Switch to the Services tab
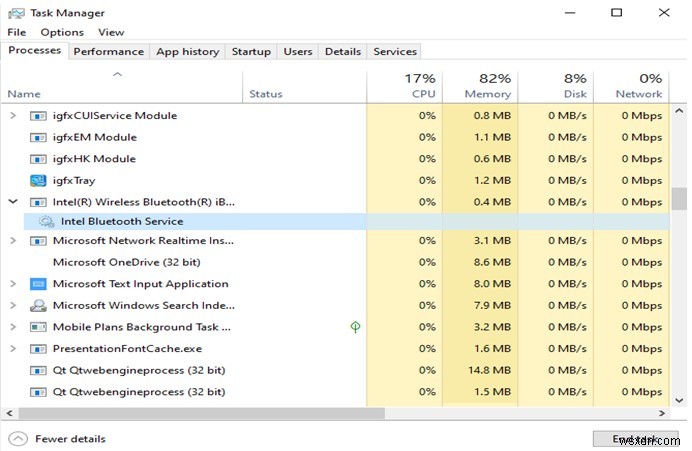The image size is (692, 451). pyautogui.click(x=395, y=52)
